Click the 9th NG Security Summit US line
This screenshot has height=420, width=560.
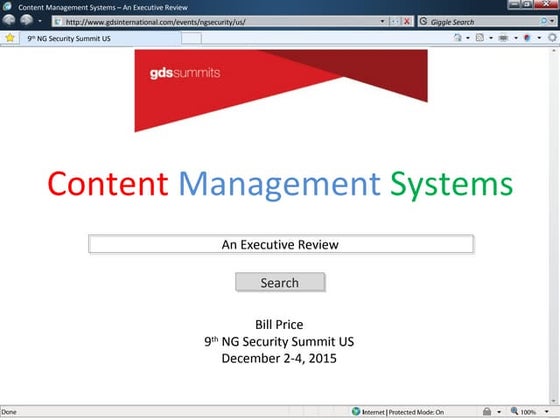pos(279,341)
